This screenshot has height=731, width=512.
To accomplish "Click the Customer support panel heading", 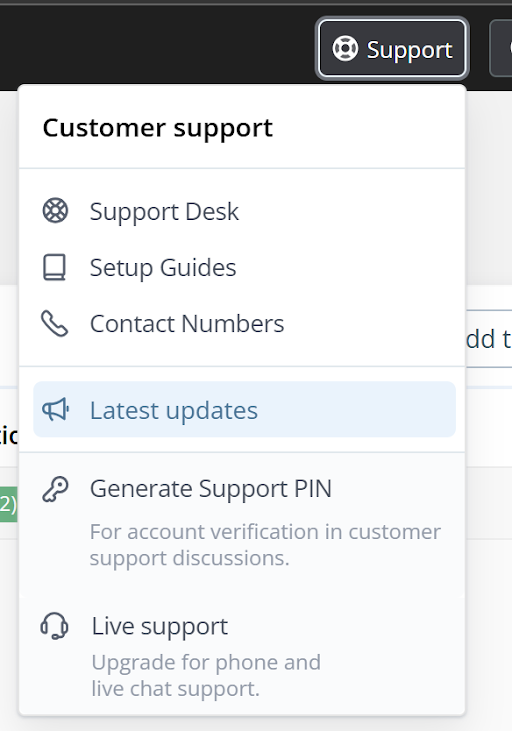I will [158, 128].
